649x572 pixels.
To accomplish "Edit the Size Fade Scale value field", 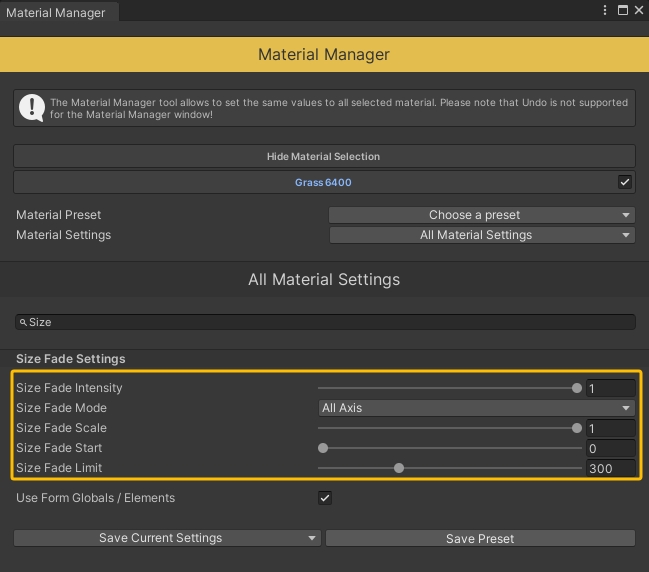I will coord(611,428).
